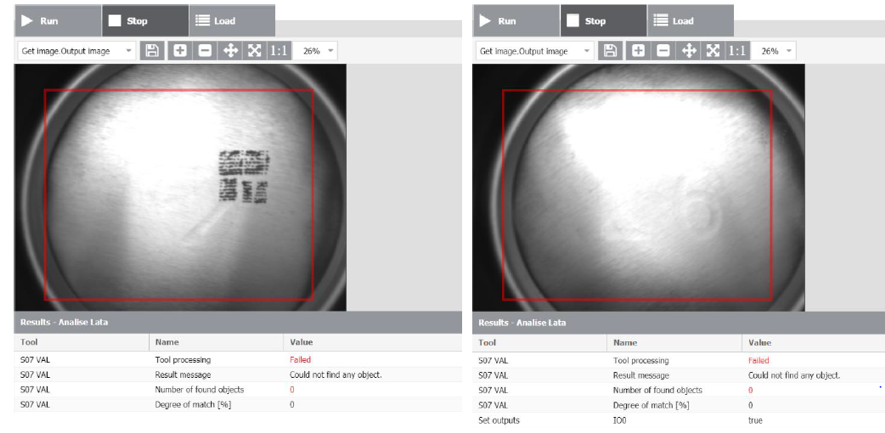
Task: Click Run button in right panel
Action: point(516,21)
